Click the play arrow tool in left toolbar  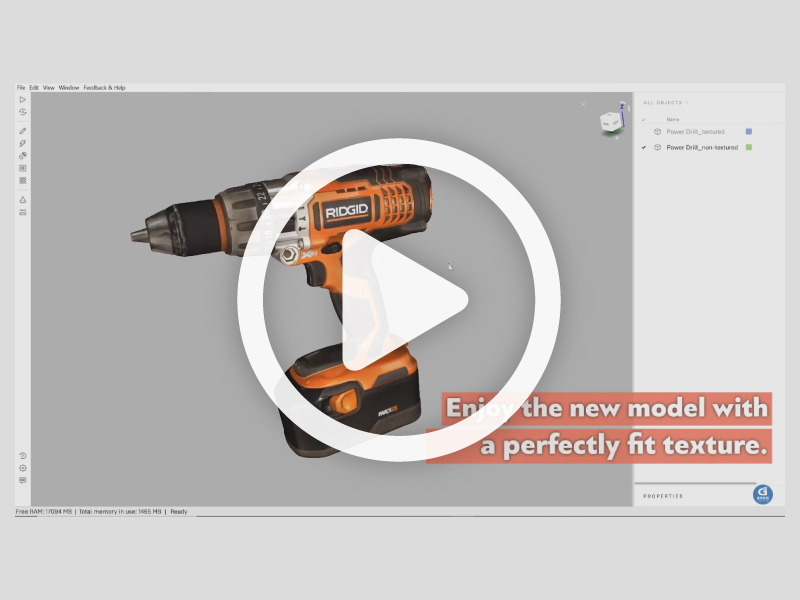22,100
